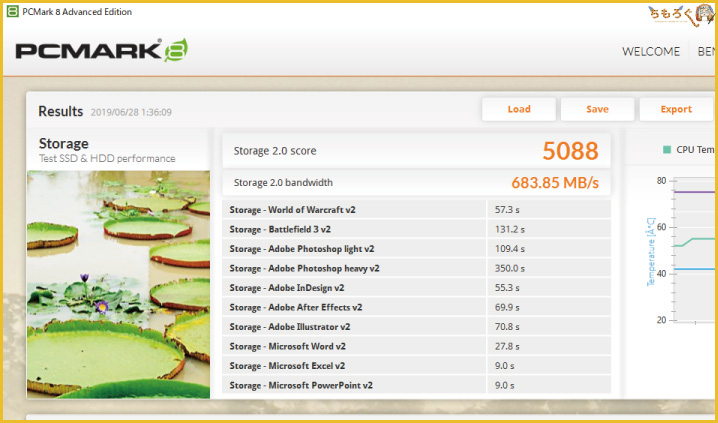Viewport: 718px width, 423px height.
Task: Click the Export button
Action: tap(676, 109)
